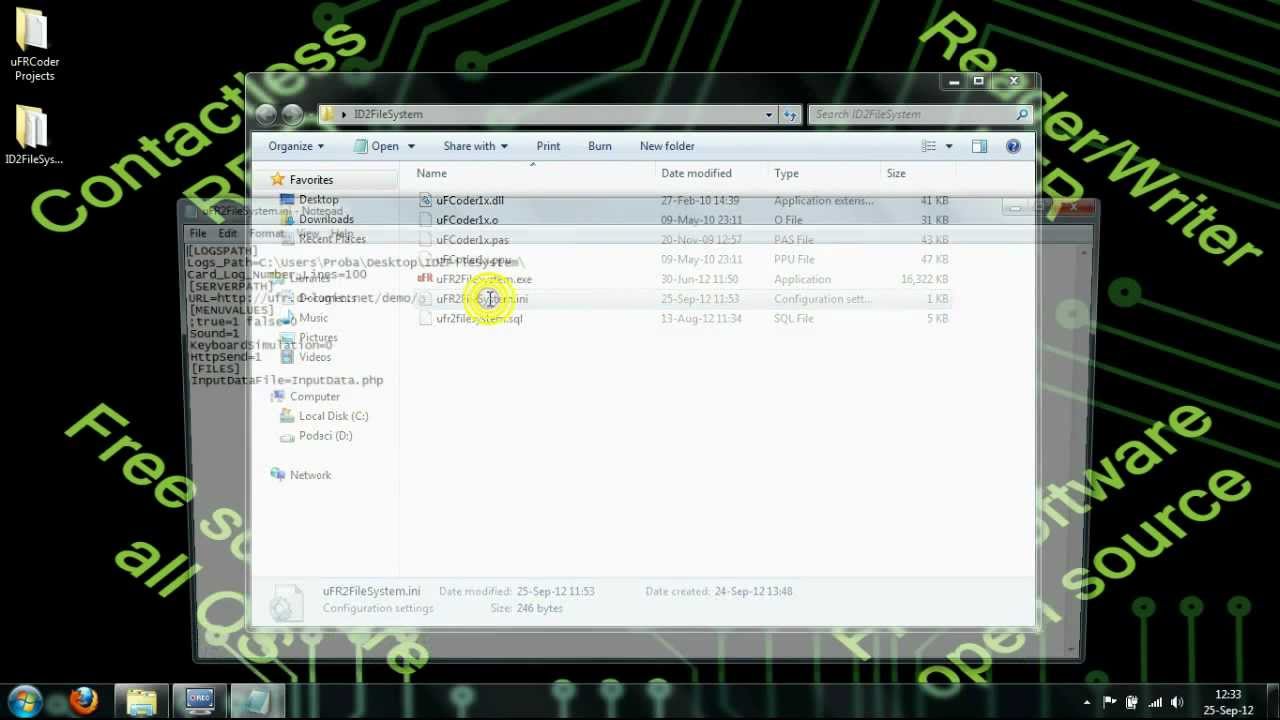Viewport: 1280px width, 720px height.
Task: Refresh the ID2FileSystem folder view
Action: 790,114
